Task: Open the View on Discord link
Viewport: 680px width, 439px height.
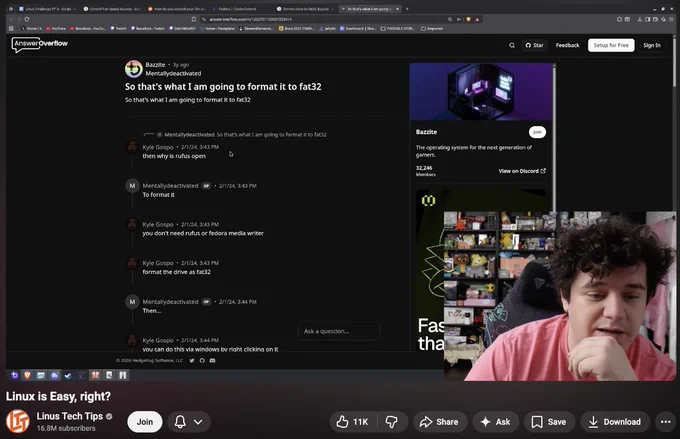Action: pos(522,171)
